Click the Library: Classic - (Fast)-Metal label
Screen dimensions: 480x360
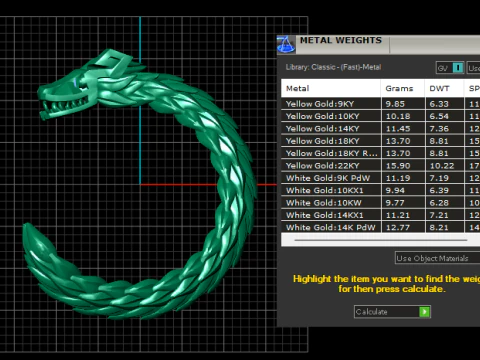pos(333,67)
